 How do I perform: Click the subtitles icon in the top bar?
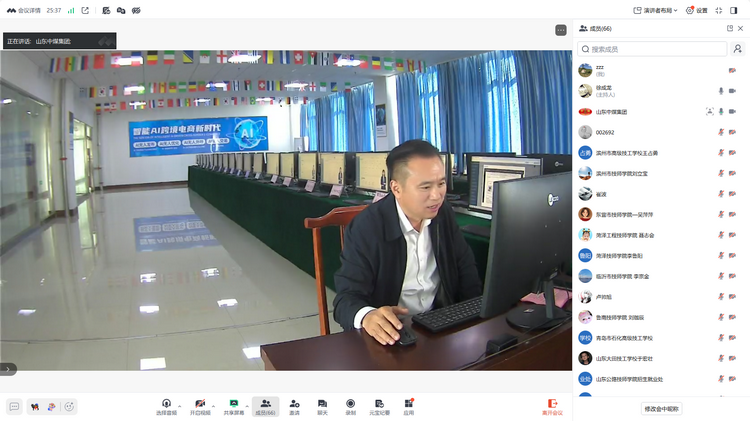coord(136,11)
